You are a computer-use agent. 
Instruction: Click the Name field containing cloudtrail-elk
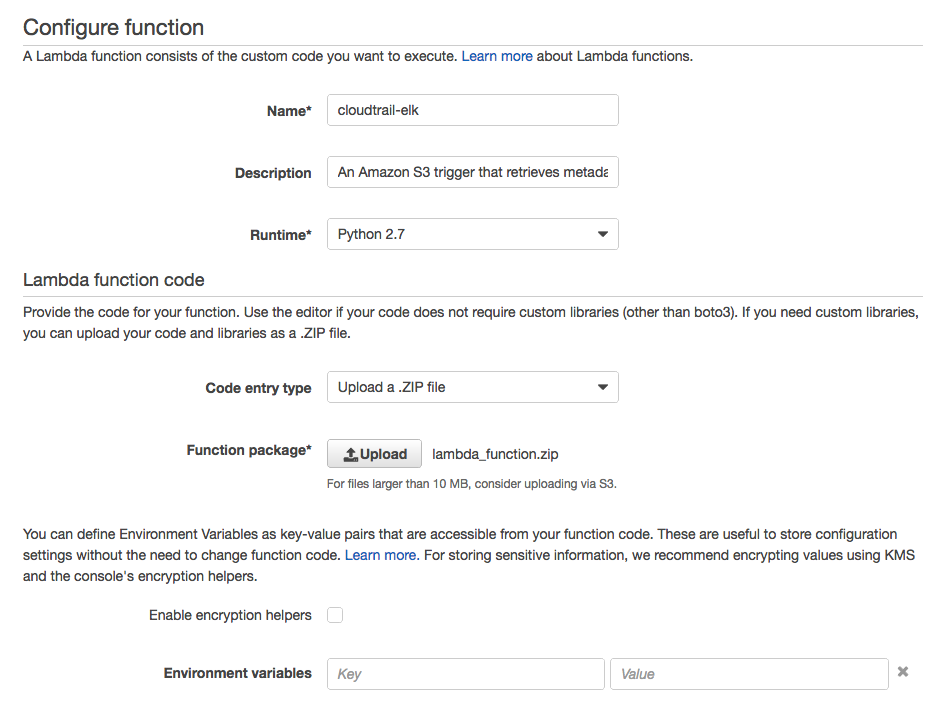pos(472,110)
